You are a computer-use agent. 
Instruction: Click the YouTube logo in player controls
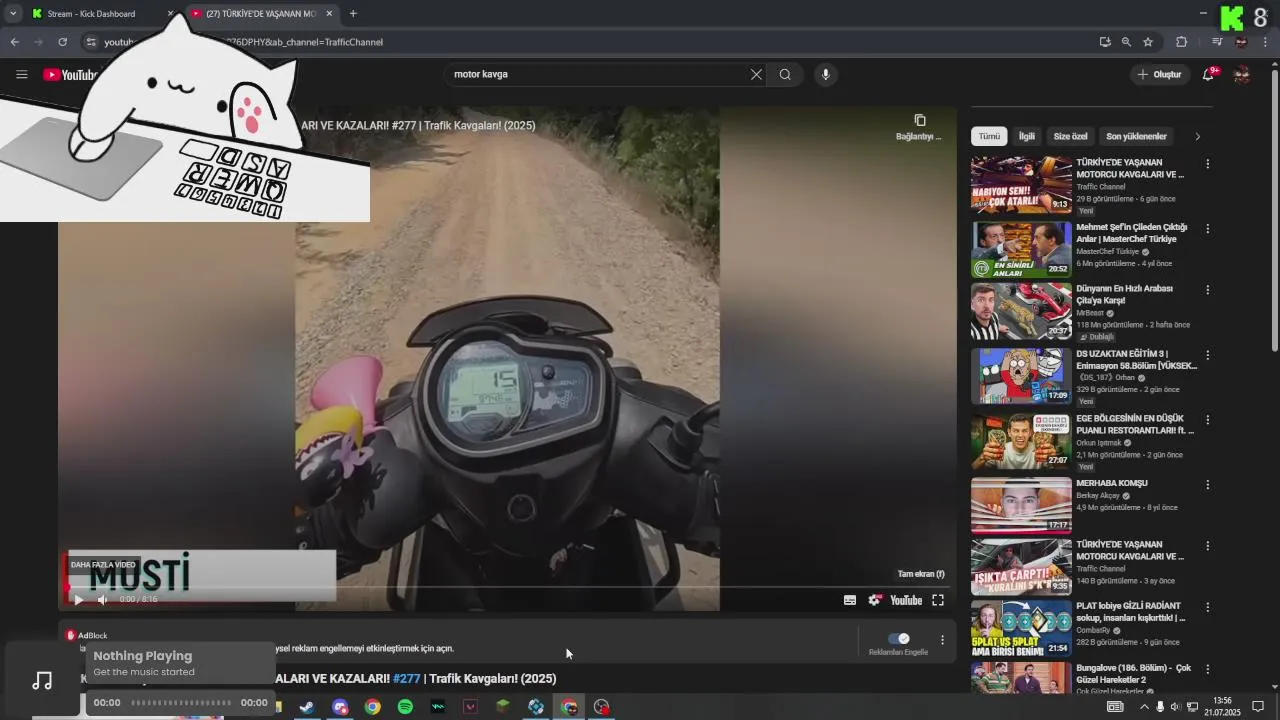(x=906, y=600)
